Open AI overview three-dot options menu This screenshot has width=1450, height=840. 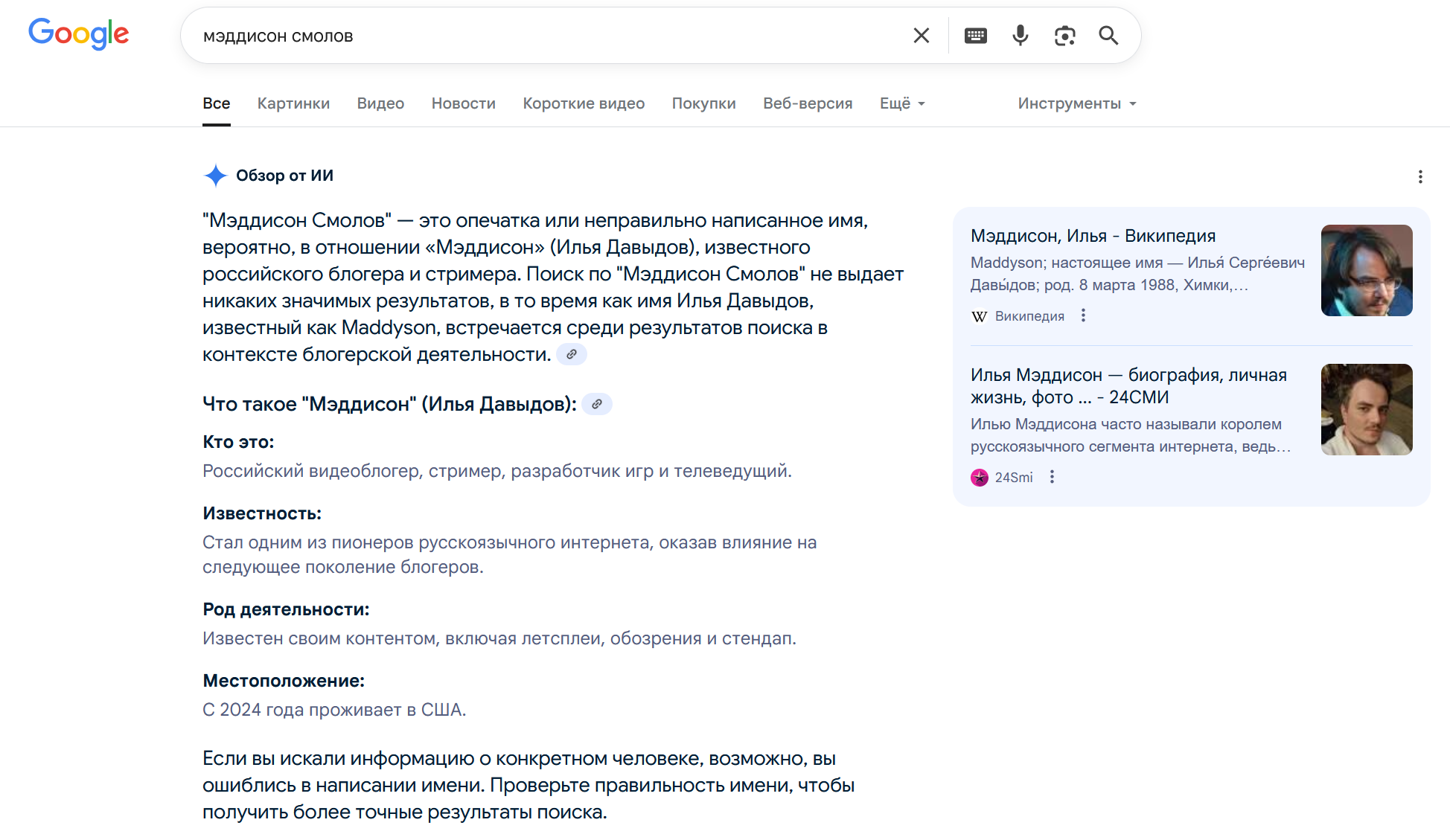click(x=1419, y=176)
